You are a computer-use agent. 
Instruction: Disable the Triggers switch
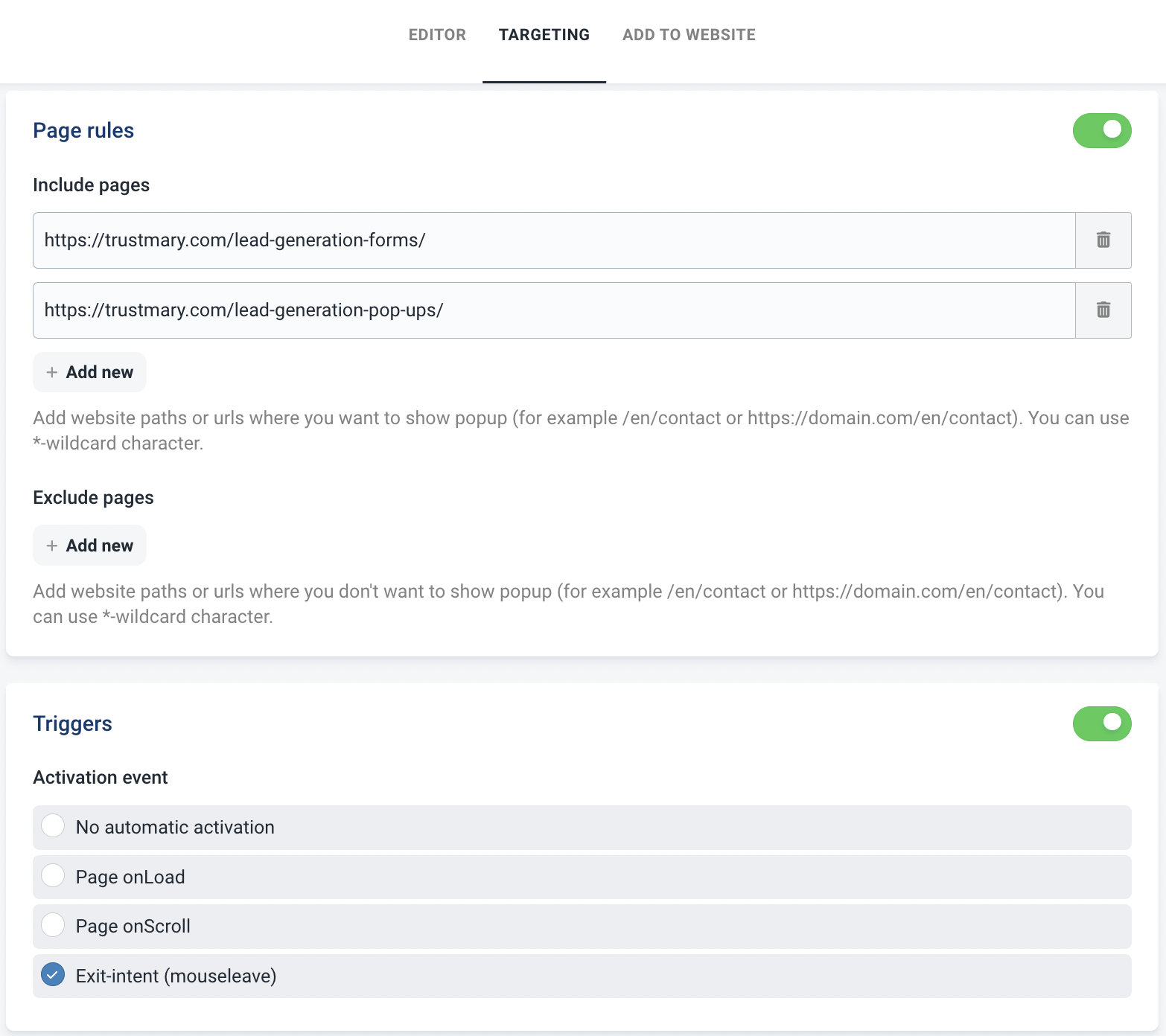1101,724
